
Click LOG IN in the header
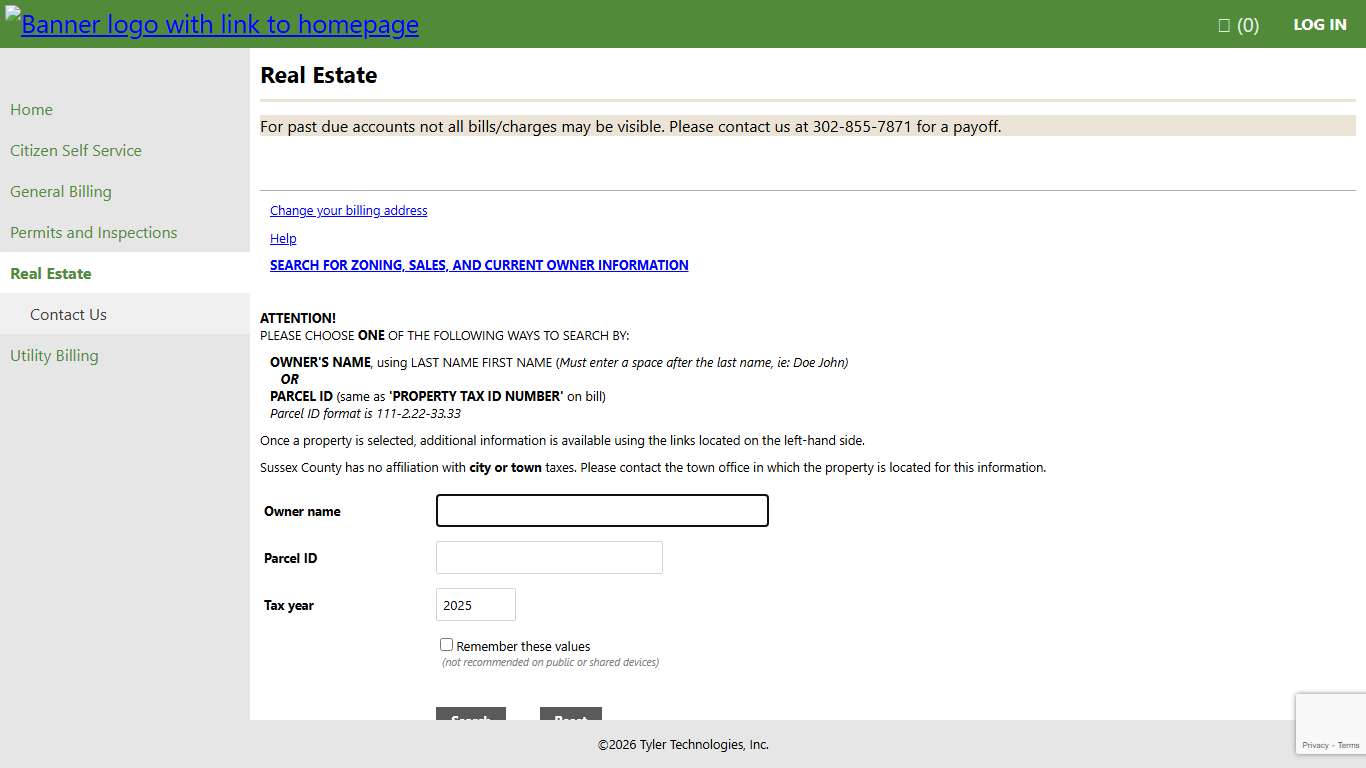pos(1319,25)
